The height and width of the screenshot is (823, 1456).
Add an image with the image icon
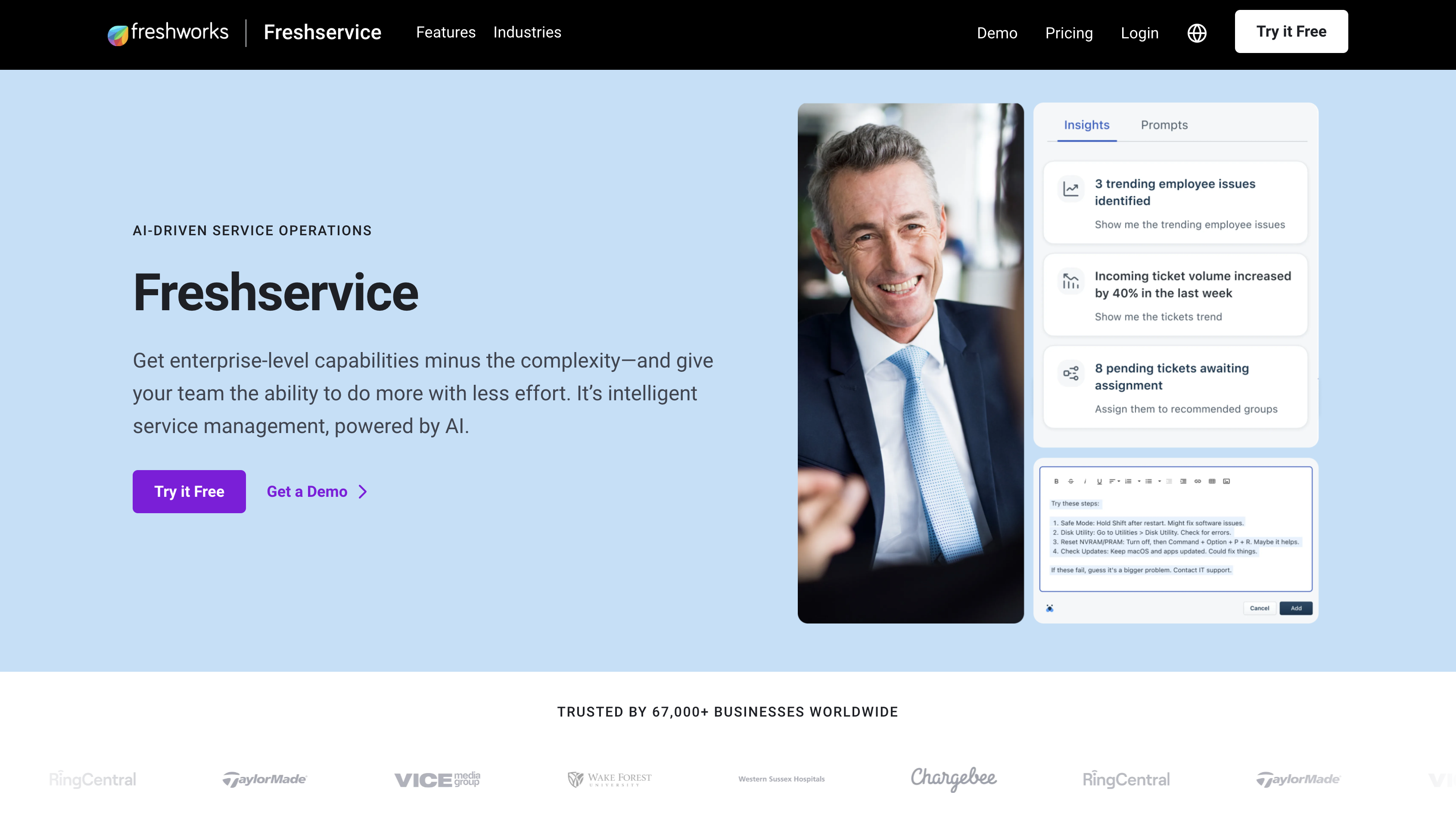[1227, 482]
